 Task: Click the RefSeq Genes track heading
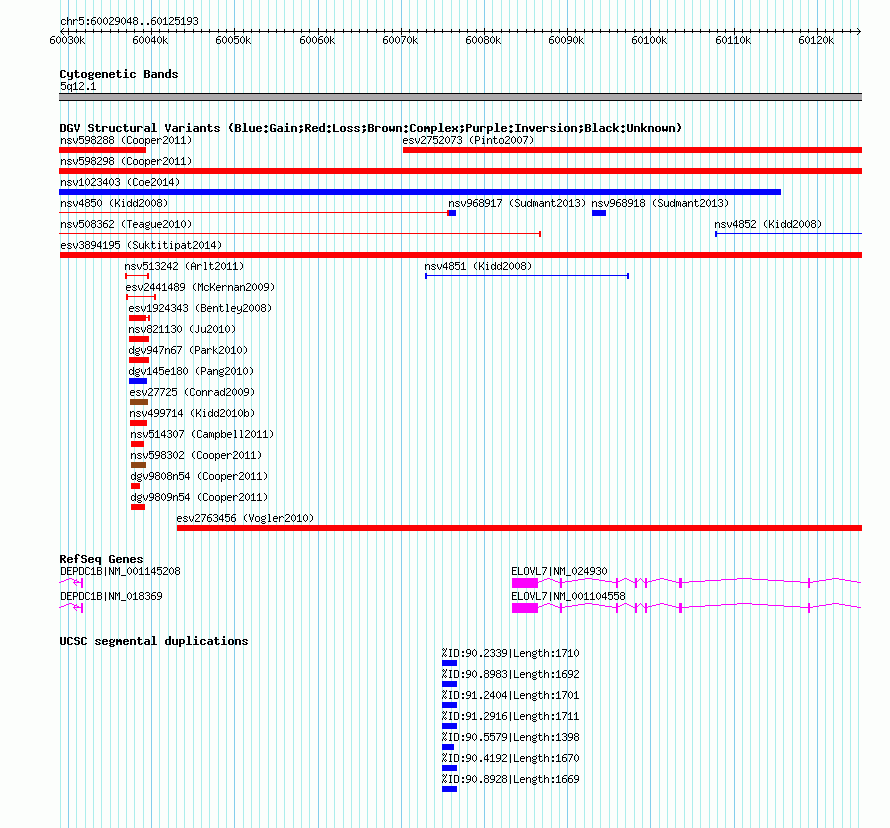(x=101, y=559)
